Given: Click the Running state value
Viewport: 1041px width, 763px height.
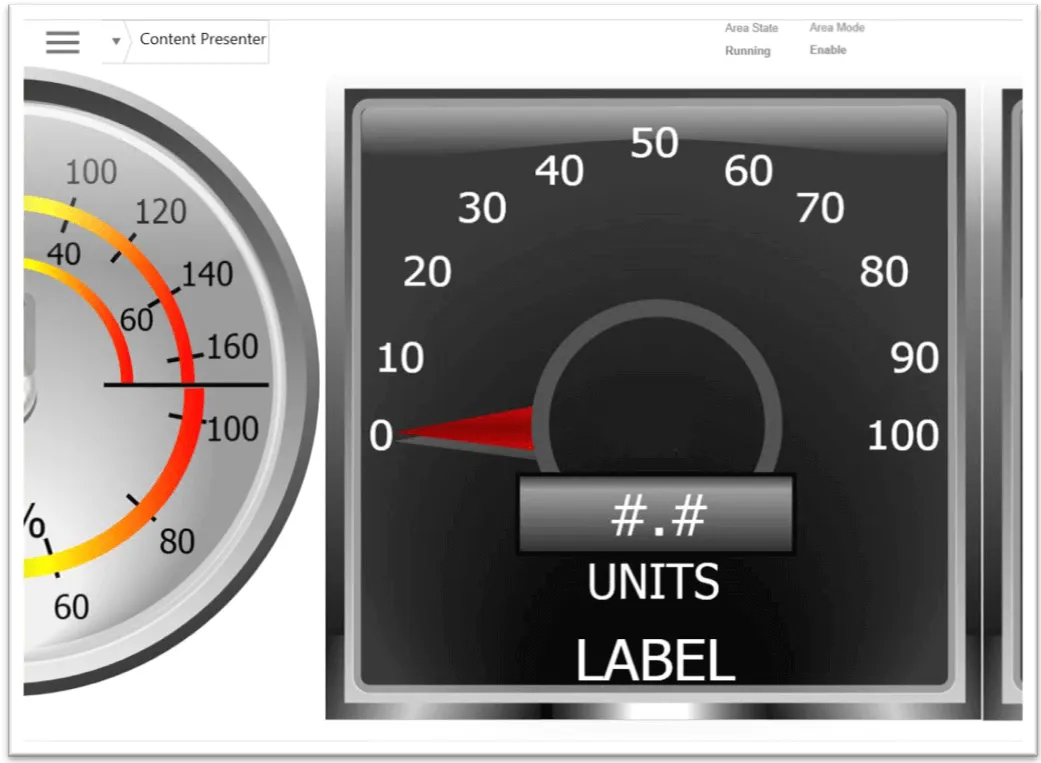Looking at the screenshot, I should click(x=748, y=51).
